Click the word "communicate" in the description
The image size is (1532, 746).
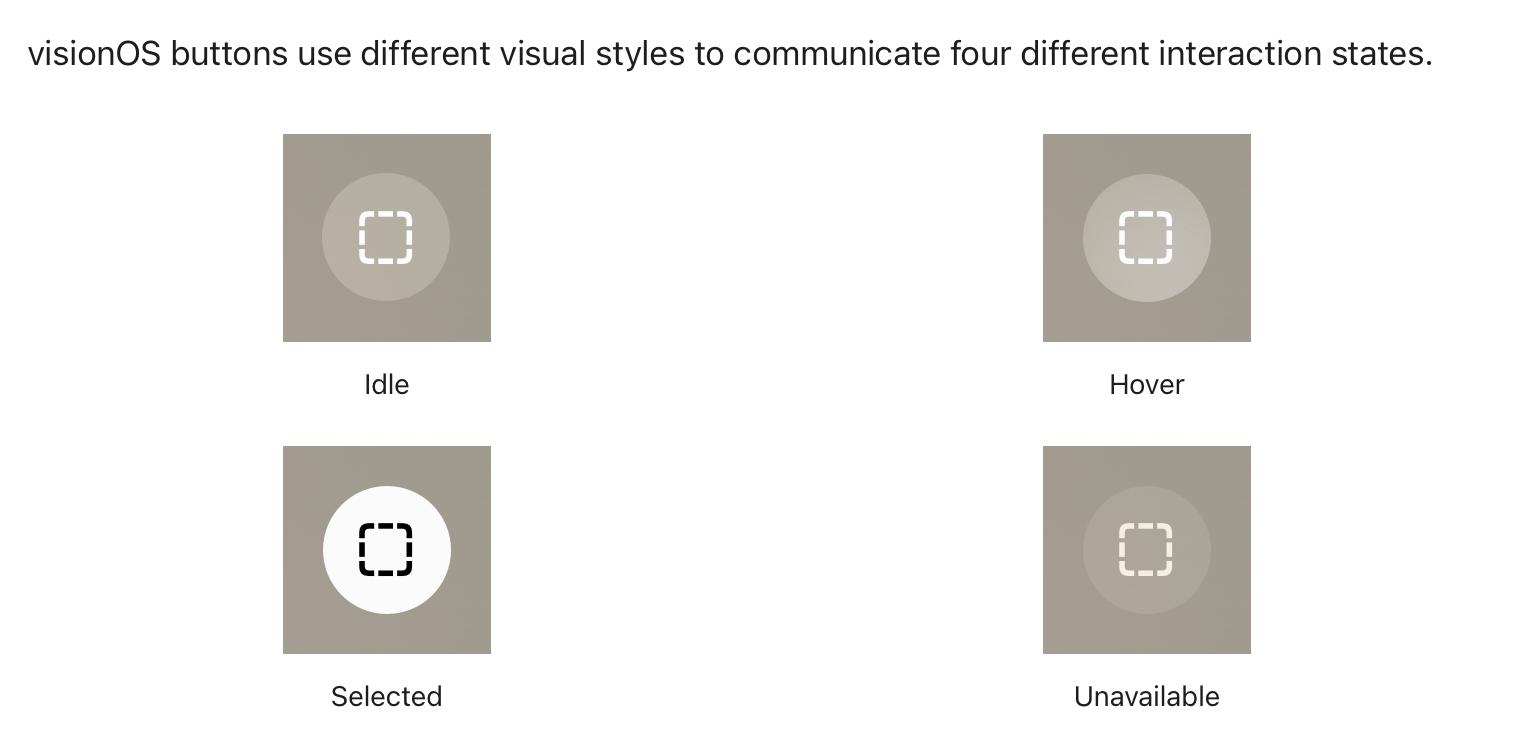click(836, 54)
